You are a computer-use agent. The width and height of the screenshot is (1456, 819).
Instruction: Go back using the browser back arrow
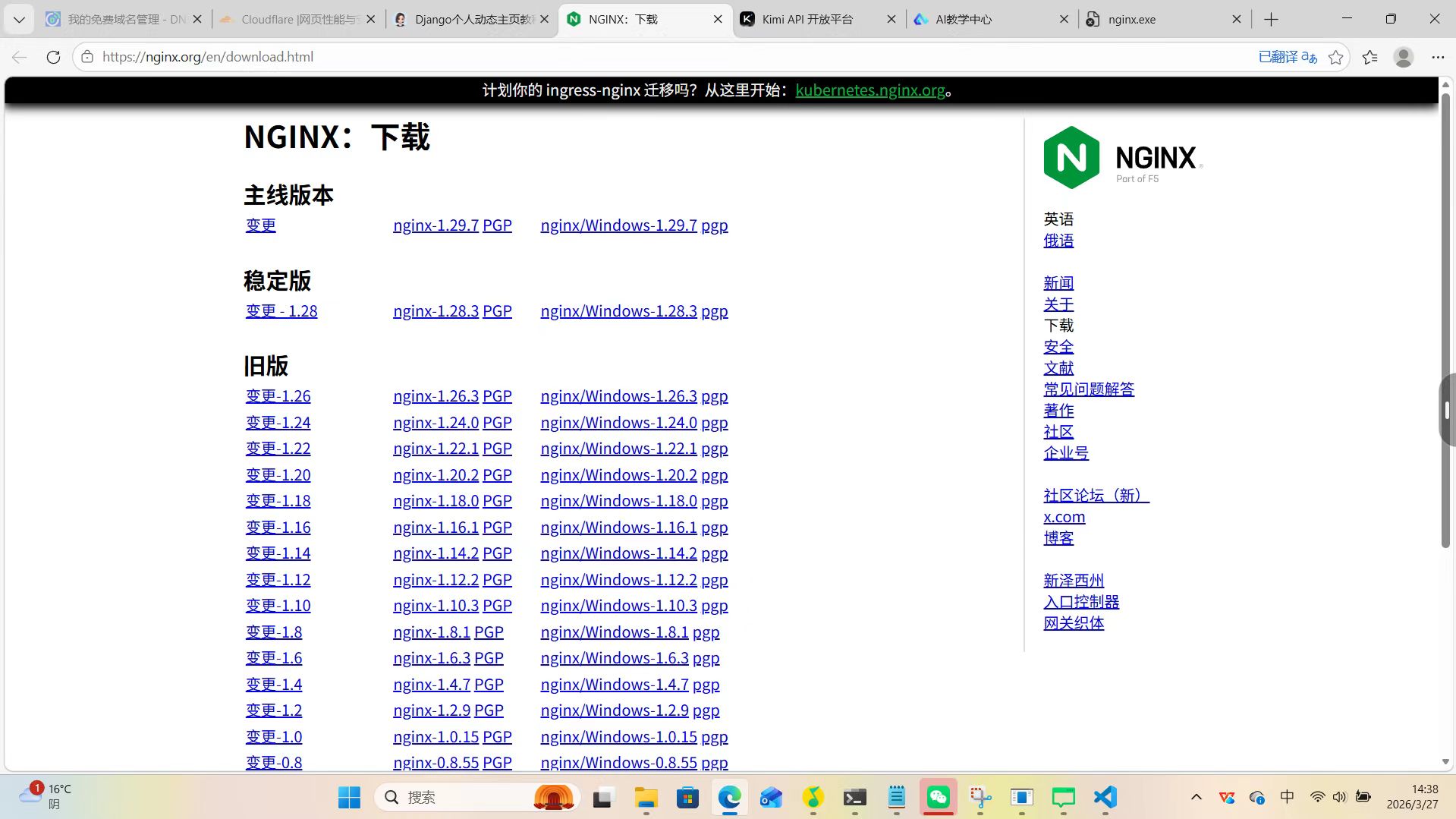click(20, 57)
